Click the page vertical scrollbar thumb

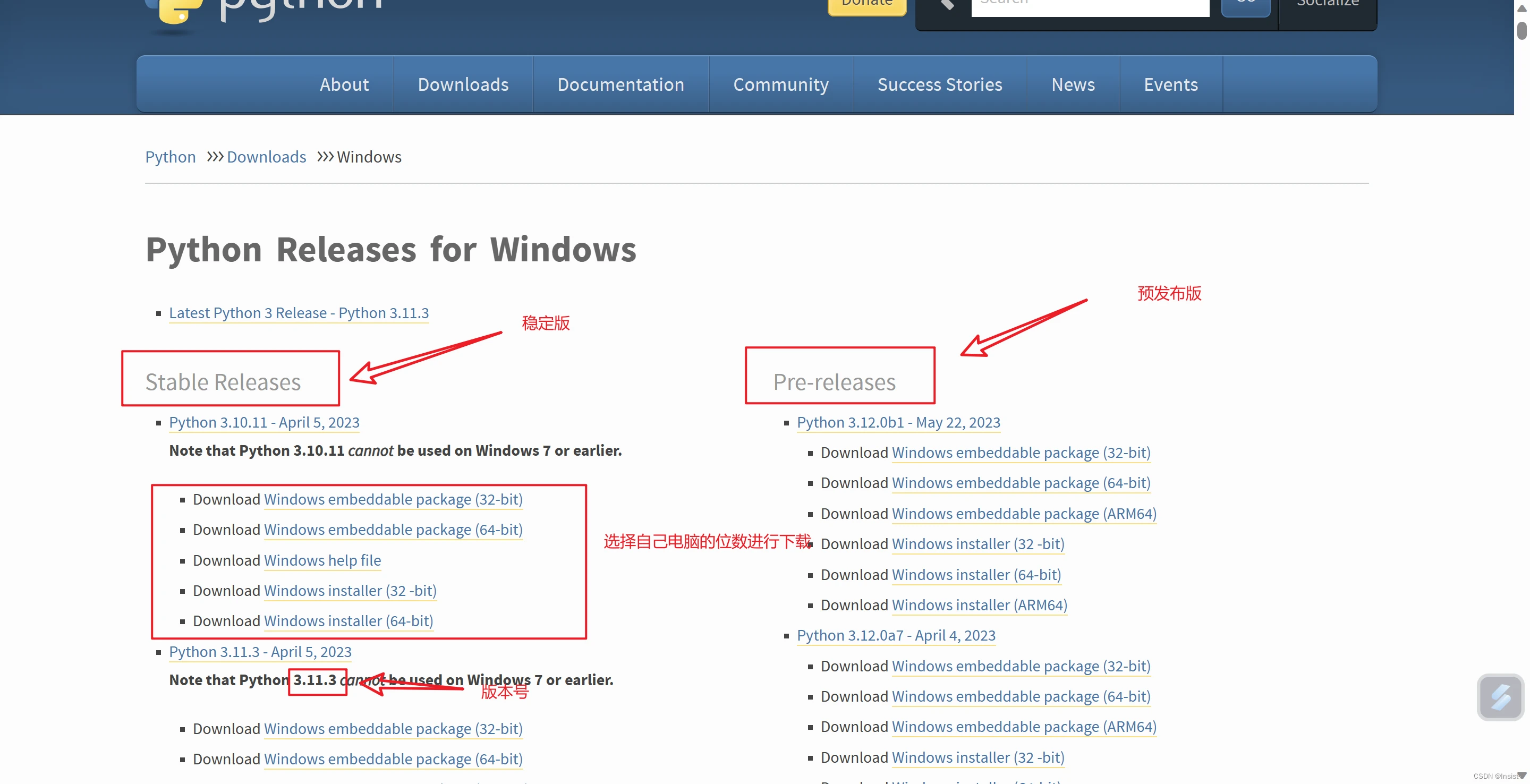point(1521,30)
